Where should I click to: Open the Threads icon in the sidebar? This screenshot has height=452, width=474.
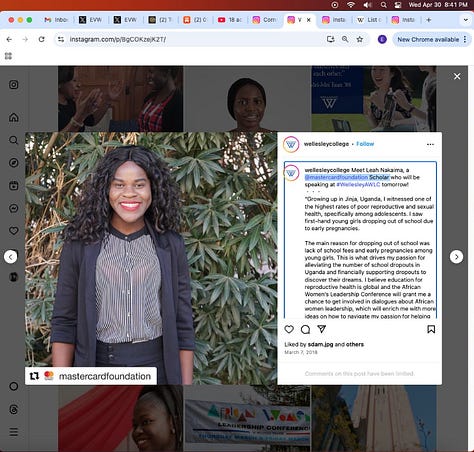pos(14,409)
